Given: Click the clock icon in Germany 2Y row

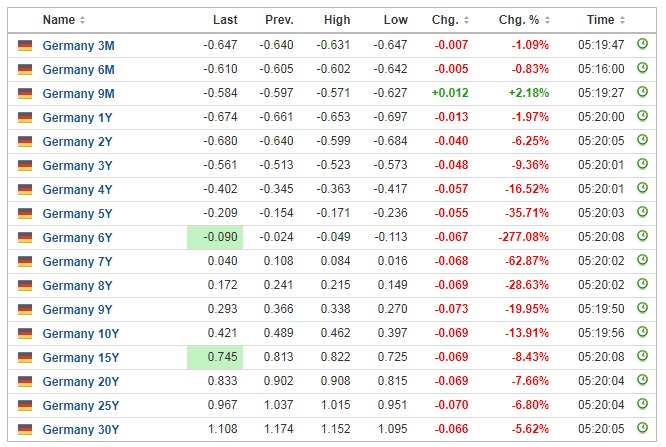Looking at the screenshot, I should click(642, 140).
